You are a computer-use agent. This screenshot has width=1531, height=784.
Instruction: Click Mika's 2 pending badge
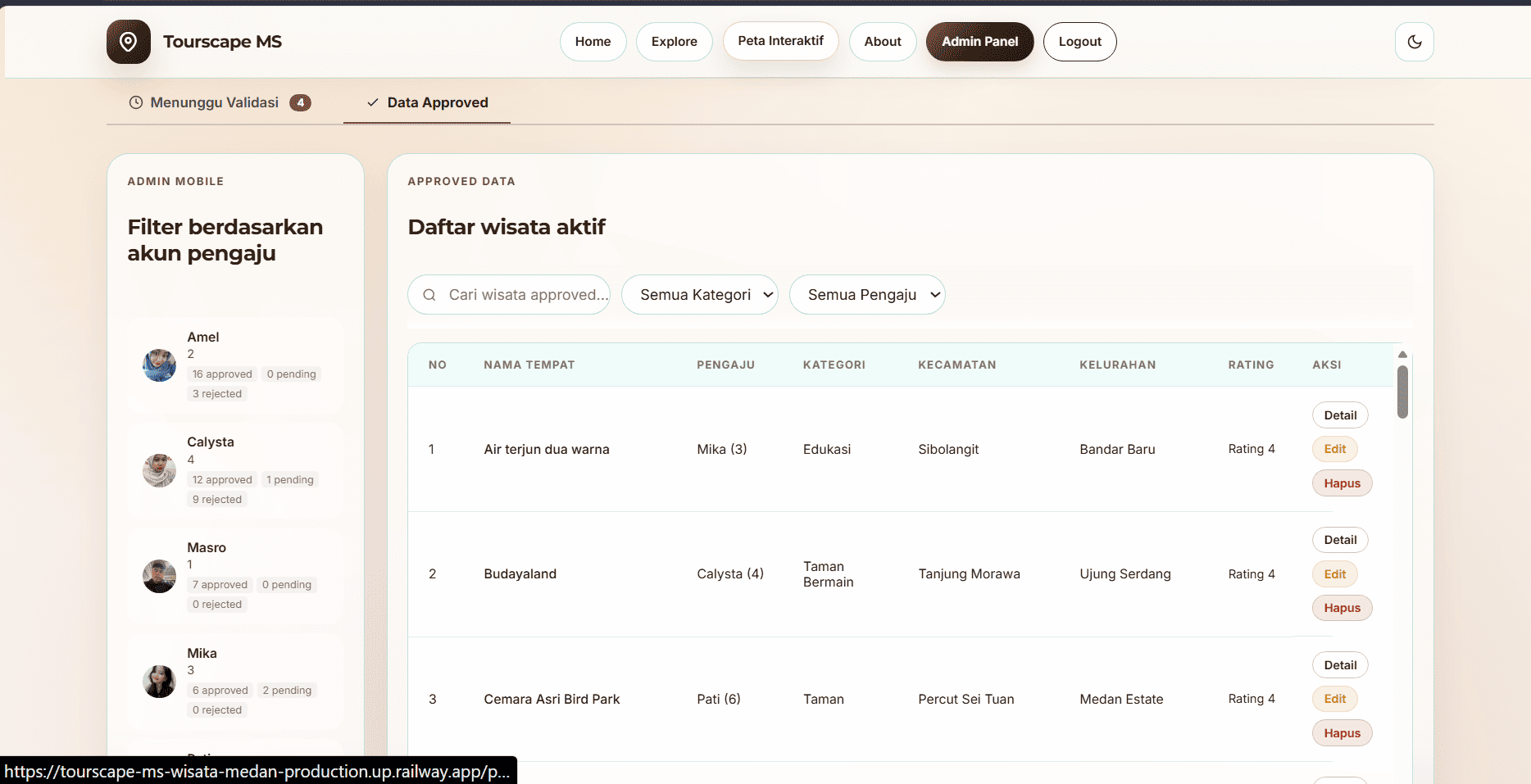(x=287, y=691)
